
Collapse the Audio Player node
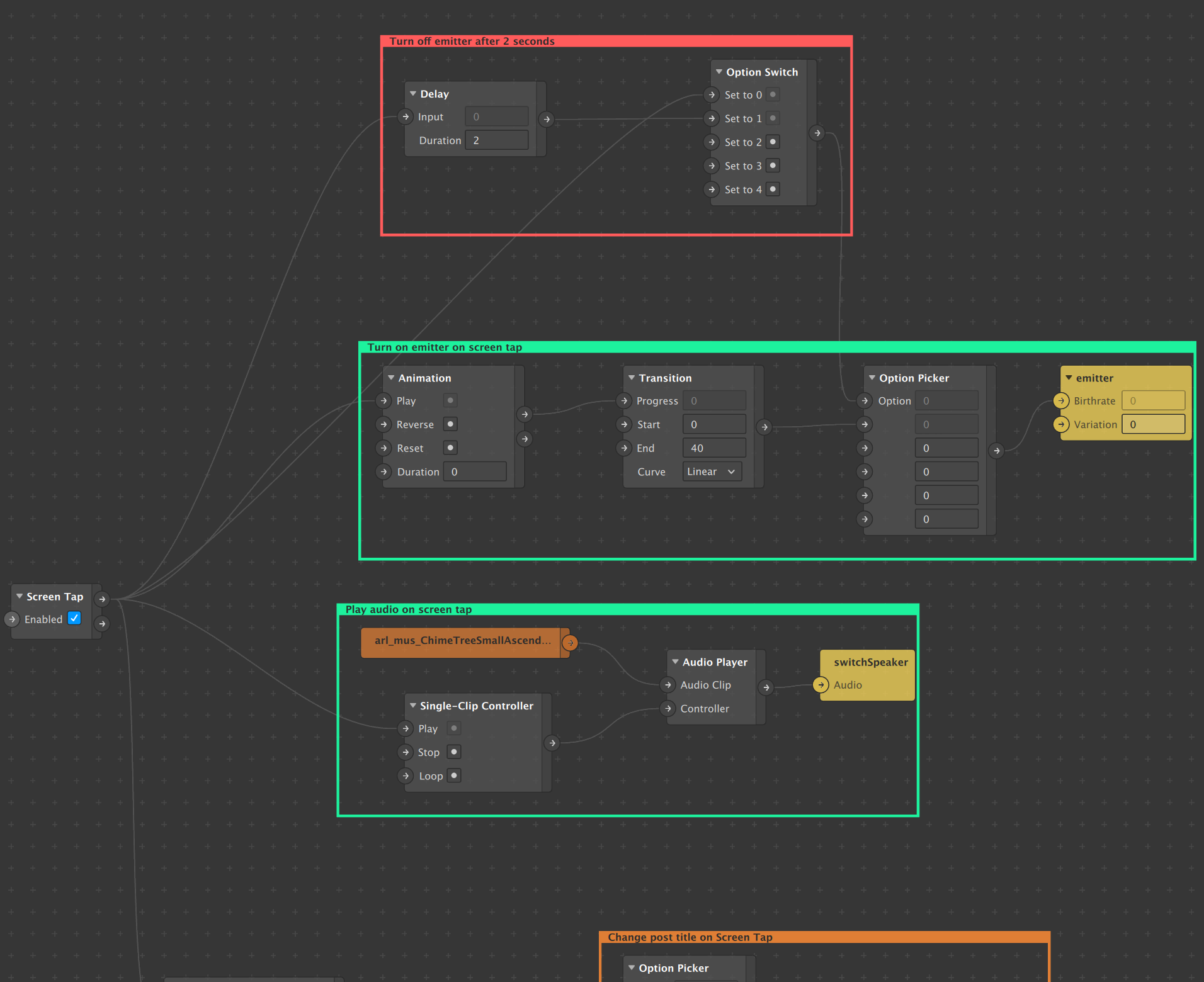coord(675,662)
